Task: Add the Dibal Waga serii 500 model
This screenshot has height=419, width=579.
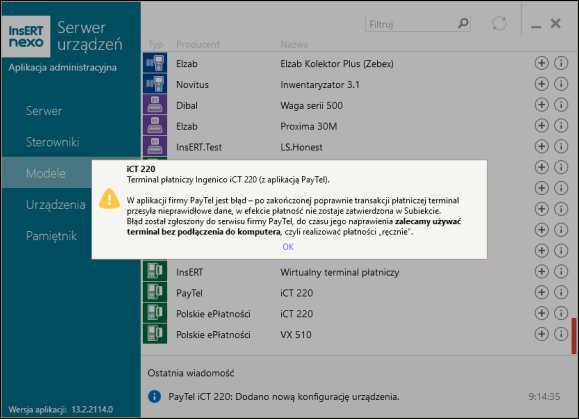Action: (x=541, y=105)
